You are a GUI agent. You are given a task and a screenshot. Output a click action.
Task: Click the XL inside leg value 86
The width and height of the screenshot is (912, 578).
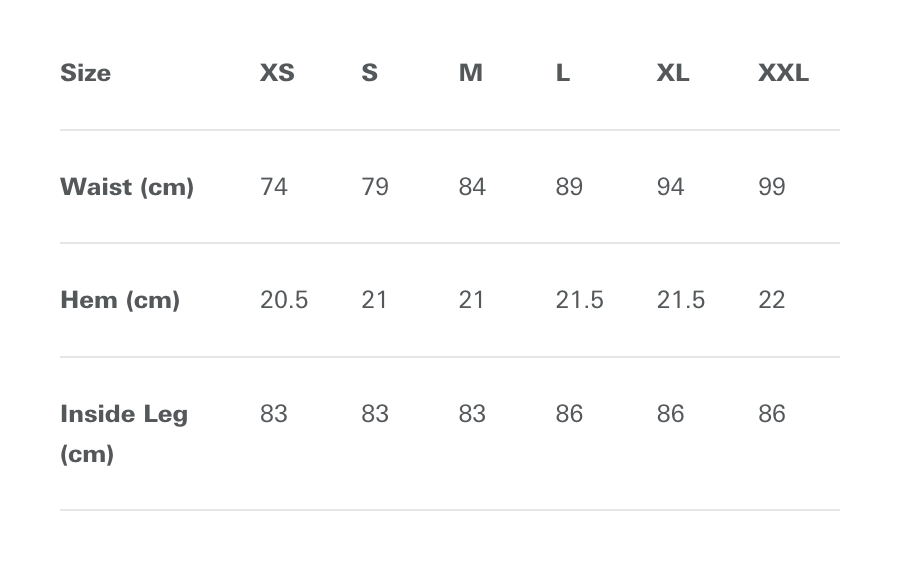670,414
